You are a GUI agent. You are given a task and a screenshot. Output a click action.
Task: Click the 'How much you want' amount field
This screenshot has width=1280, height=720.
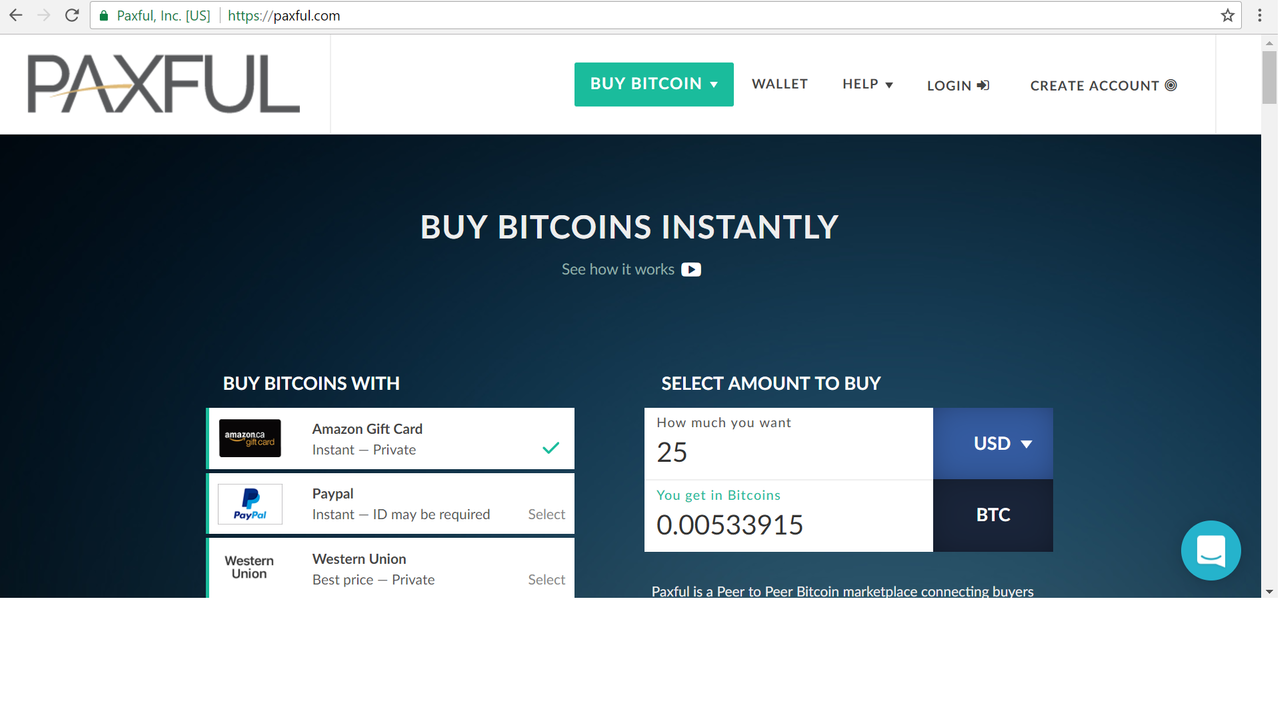coord(788,443)
